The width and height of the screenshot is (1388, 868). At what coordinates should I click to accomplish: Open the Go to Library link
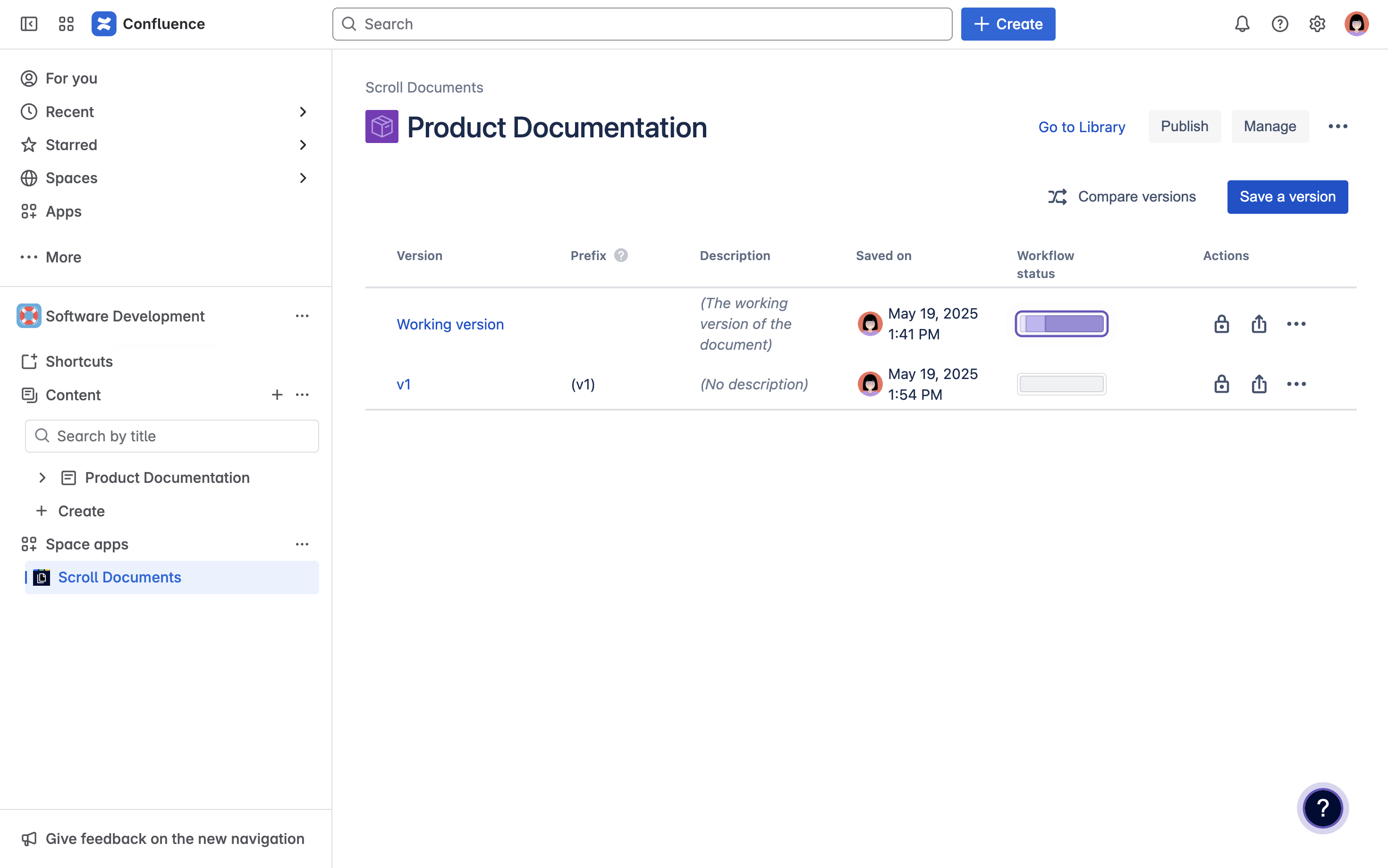(1082, 127)
